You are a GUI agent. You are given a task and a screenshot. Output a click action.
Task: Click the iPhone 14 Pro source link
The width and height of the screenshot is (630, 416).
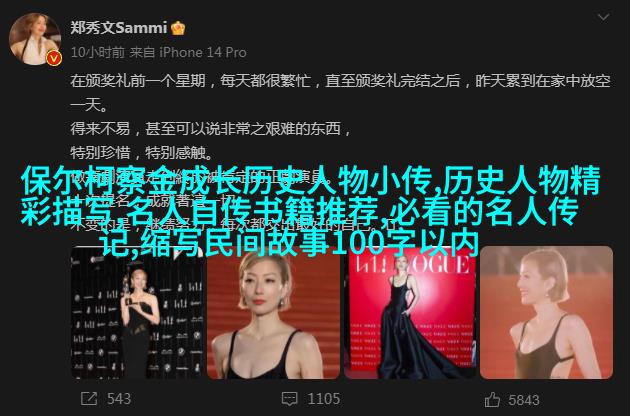[203, 52]
